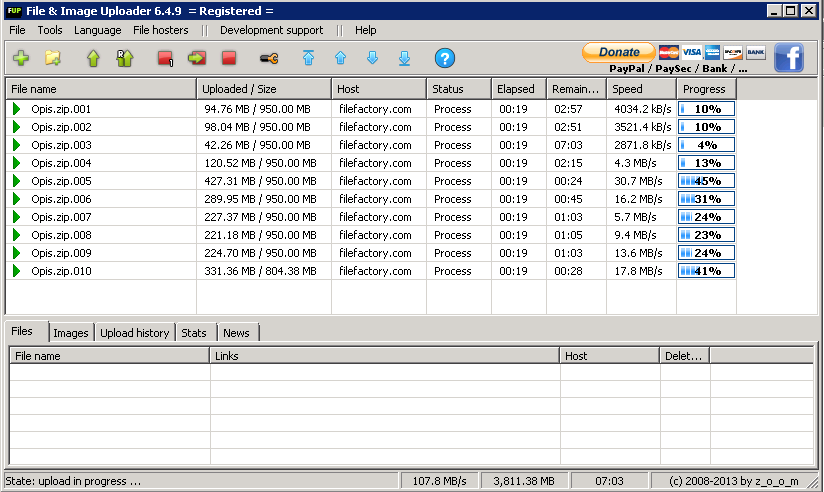Move selected item up one position
The width and height of the screenshot is (824, 492).
[x=341, y=58]
